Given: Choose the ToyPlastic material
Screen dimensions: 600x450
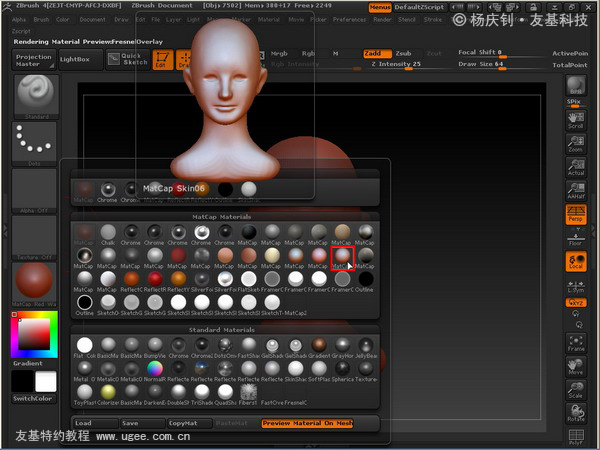Looking at the screenshot, I should [85, 395].
